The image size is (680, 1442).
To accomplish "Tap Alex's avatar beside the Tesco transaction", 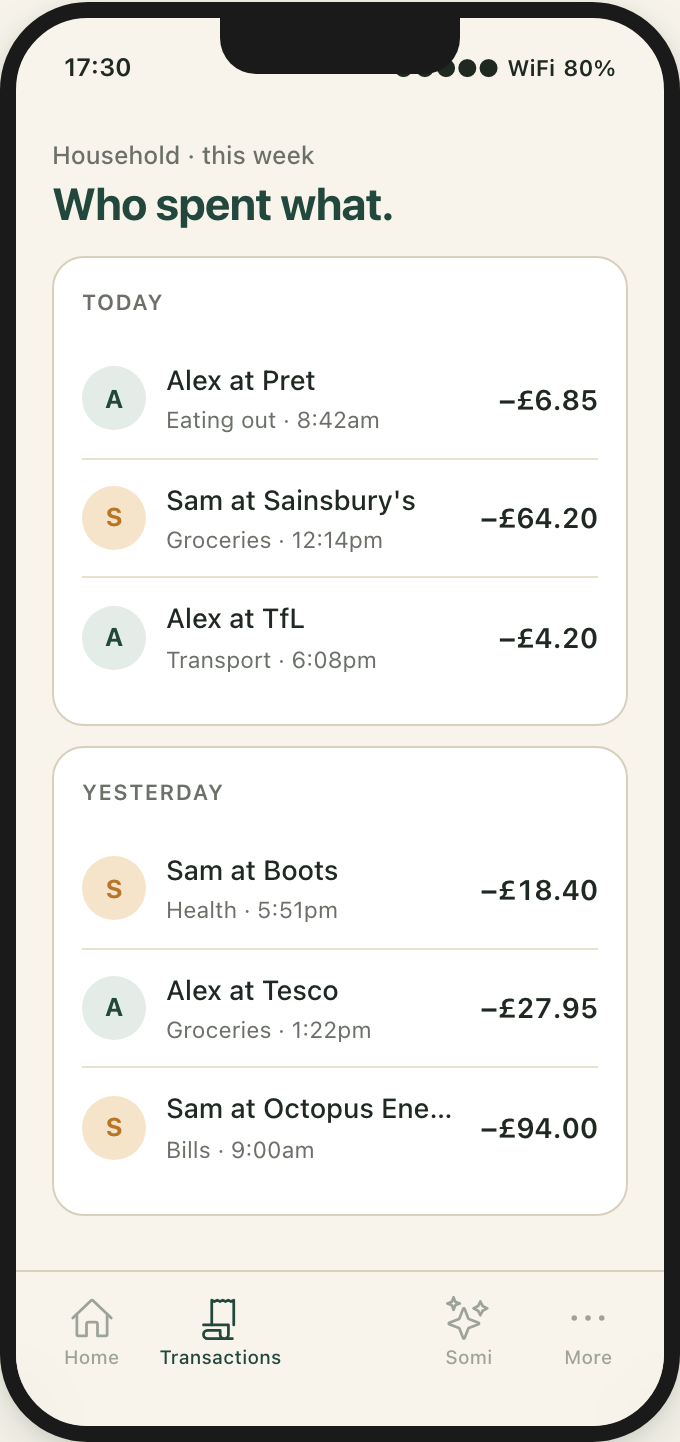I will pos(114,1008).
